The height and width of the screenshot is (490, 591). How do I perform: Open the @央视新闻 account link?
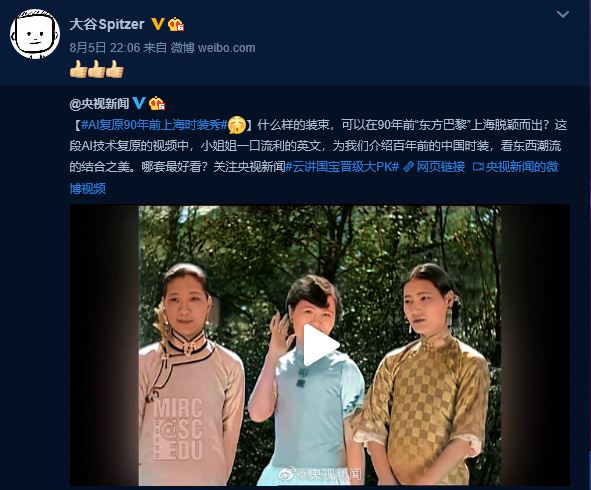point(99,103)
